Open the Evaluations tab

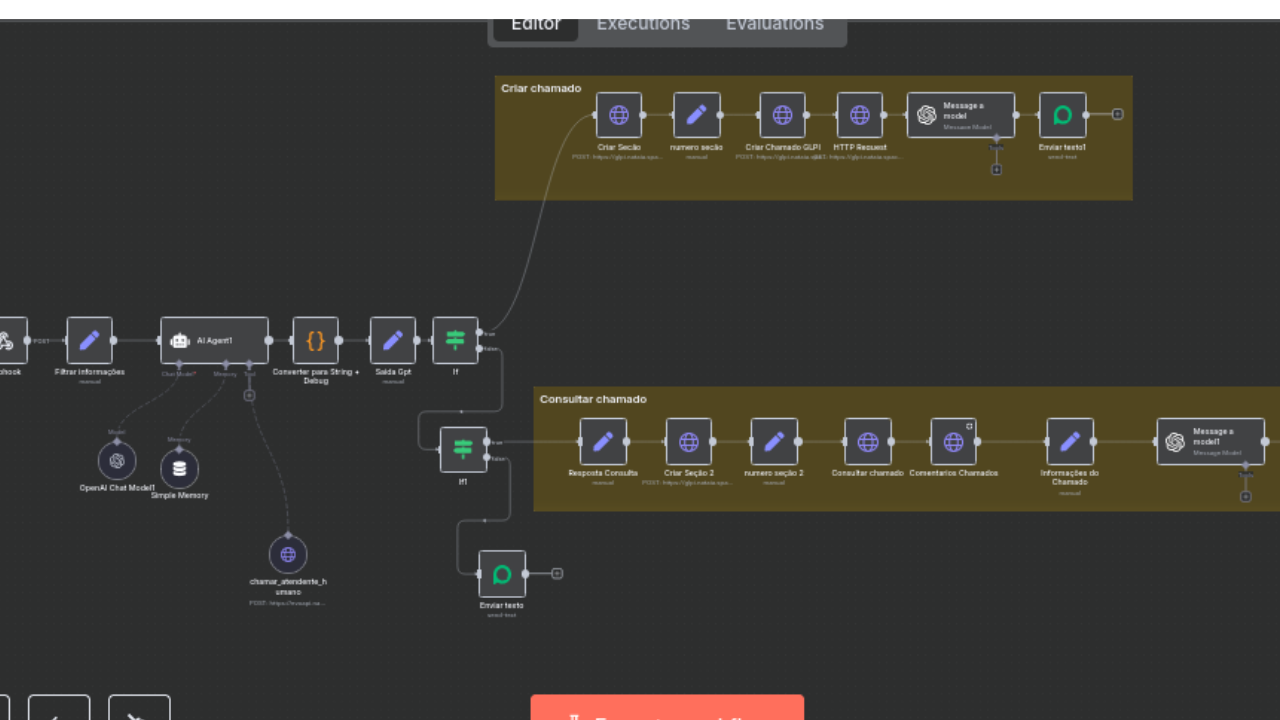coord(774,25)
